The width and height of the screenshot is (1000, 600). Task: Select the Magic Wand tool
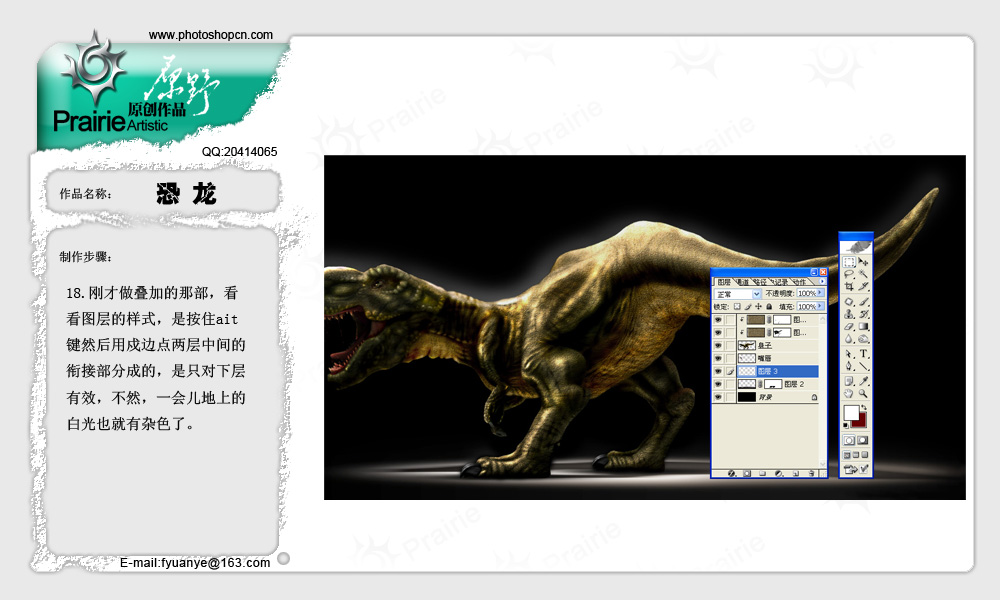click(x=863, y=274)
